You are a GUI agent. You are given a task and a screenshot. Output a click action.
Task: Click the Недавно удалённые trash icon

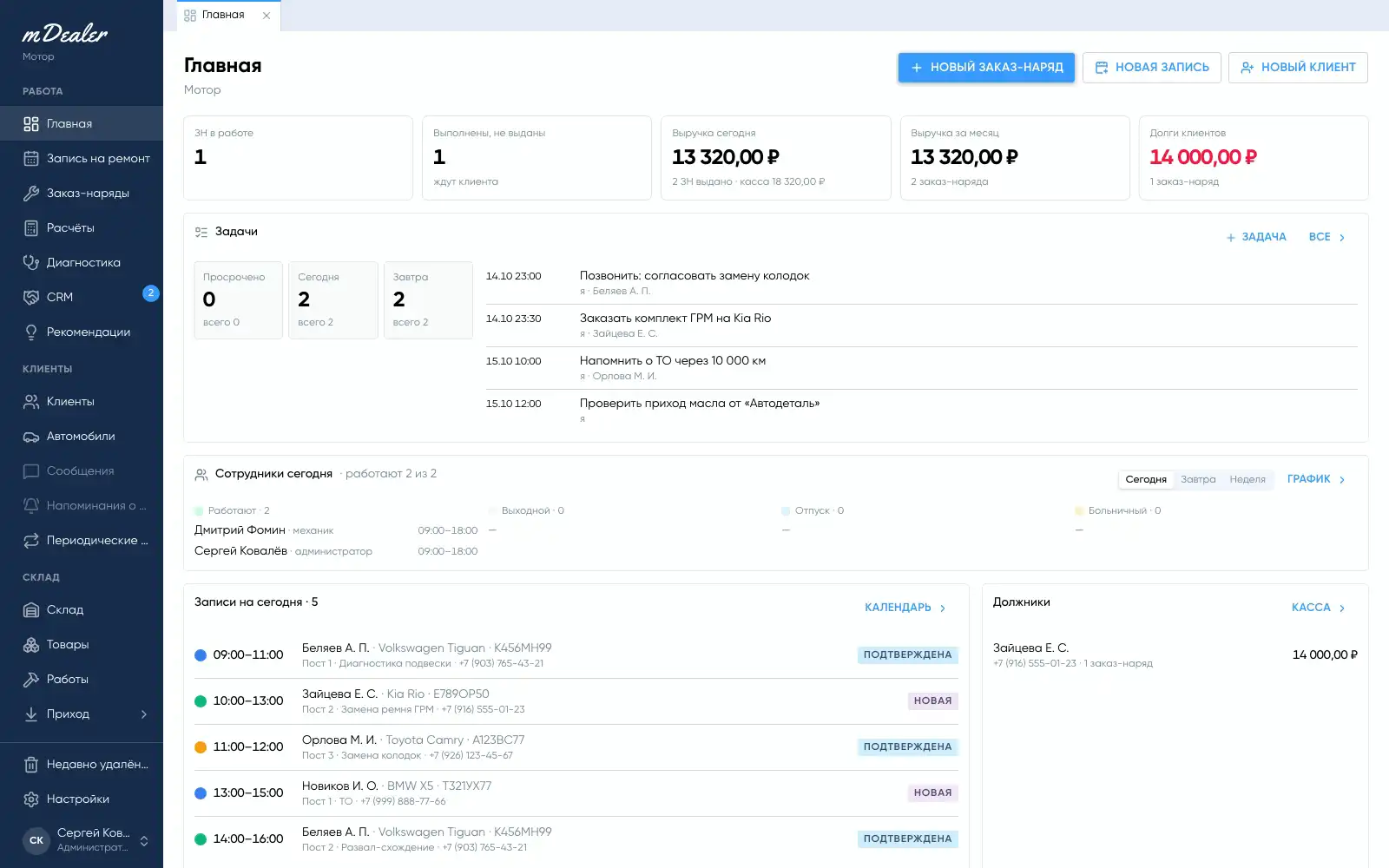[31, 764]
